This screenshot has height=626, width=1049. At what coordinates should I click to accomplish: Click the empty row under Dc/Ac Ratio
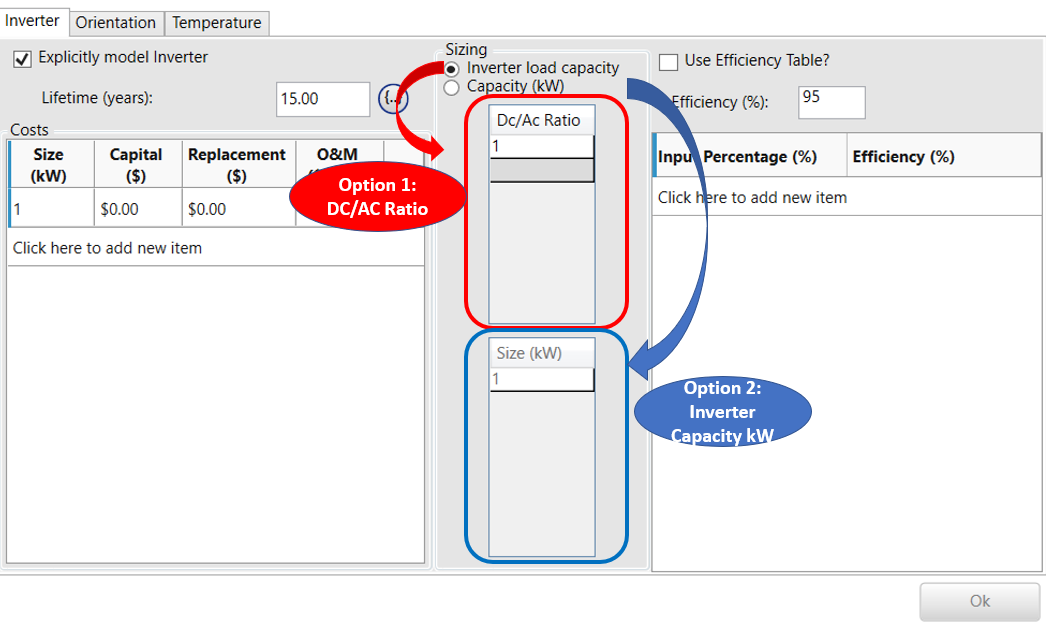pyautogui.click(x=541, y=171)
